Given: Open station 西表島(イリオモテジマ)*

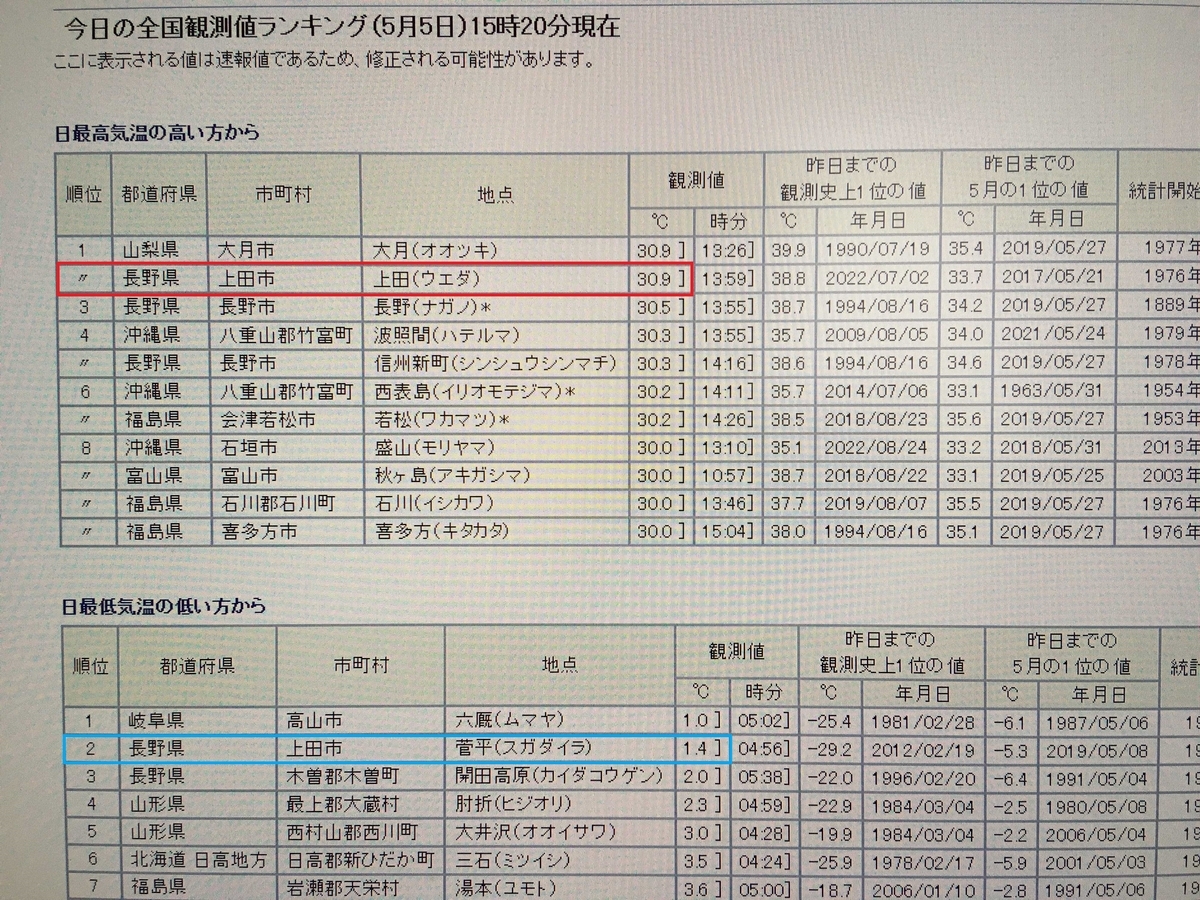Looking at the screenshot, I should (474, 390).
